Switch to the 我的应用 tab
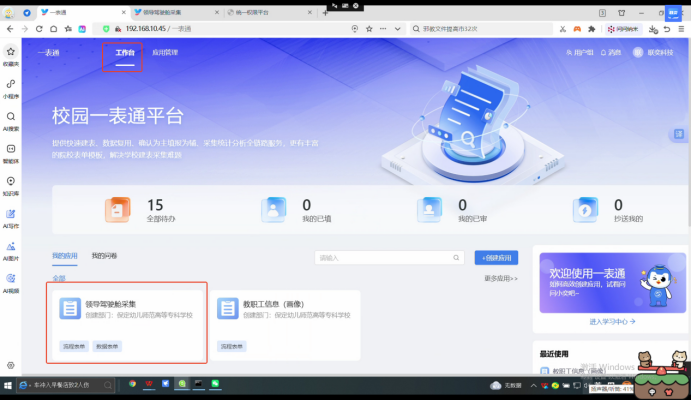 [64, 256]
